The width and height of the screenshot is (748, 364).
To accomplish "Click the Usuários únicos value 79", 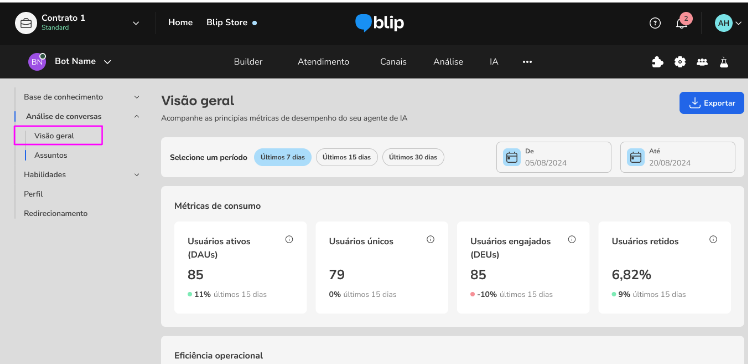I will (337, 275).
